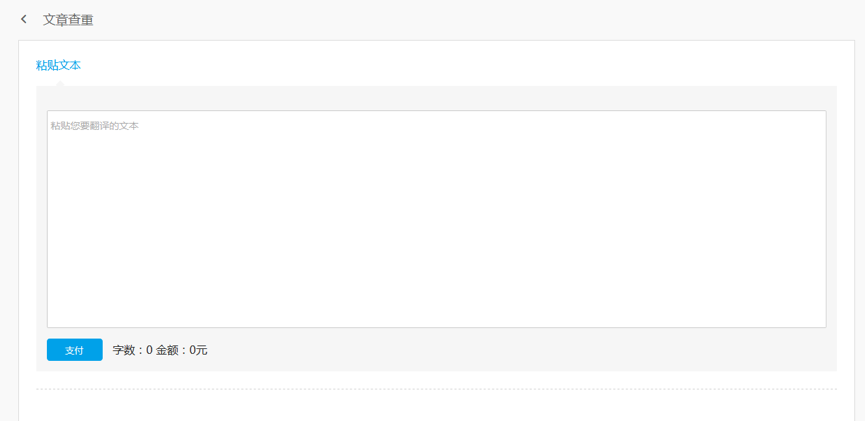This screenshot has width=865, height=421.
Task: Open the blue 粘贴文本 tab label
Action: [58, 65]
